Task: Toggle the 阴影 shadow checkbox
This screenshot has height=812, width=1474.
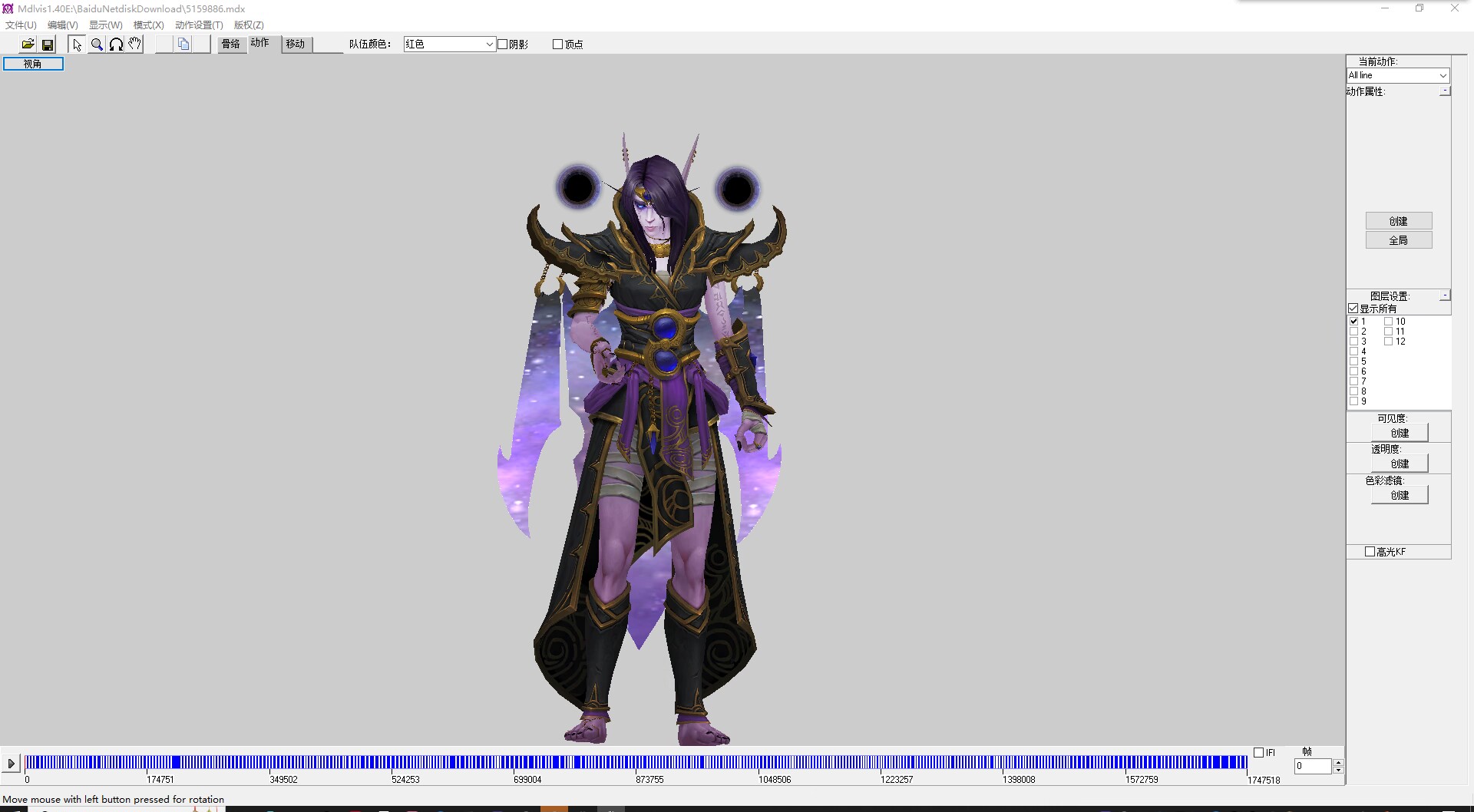Action: click(x=503, y=45)
